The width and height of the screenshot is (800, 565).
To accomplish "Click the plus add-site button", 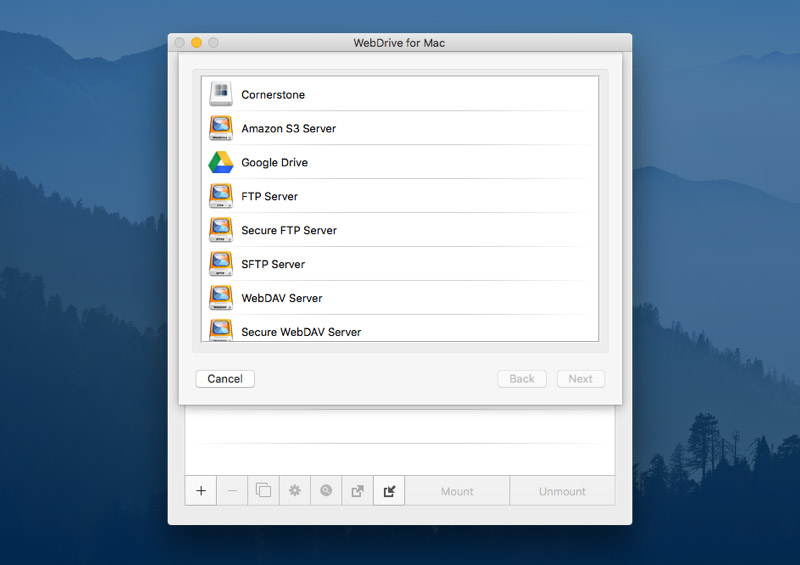I will tap(201, 491).
